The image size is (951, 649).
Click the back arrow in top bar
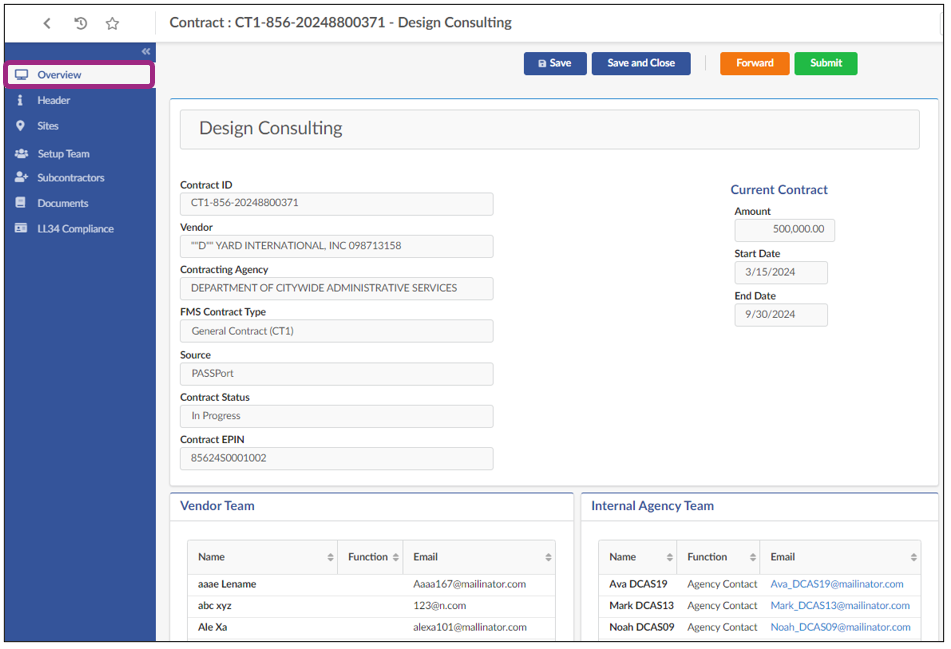47,22
